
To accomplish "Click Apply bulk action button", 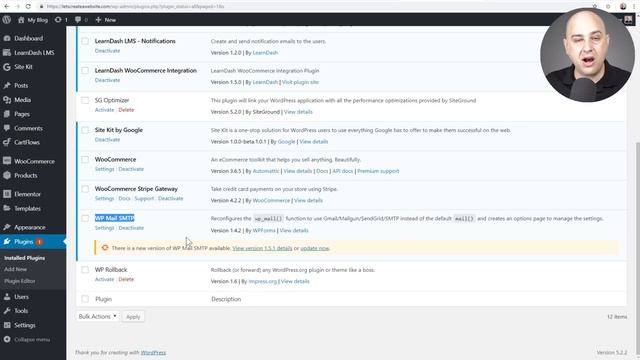I will [x=133, y=317].
